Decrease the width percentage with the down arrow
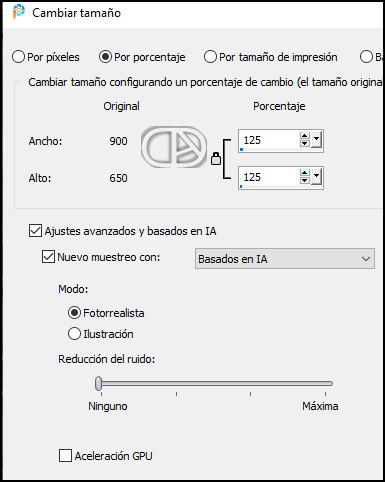Image resolution: width=385 pixels, height=482 pixels. pos(304,143)
